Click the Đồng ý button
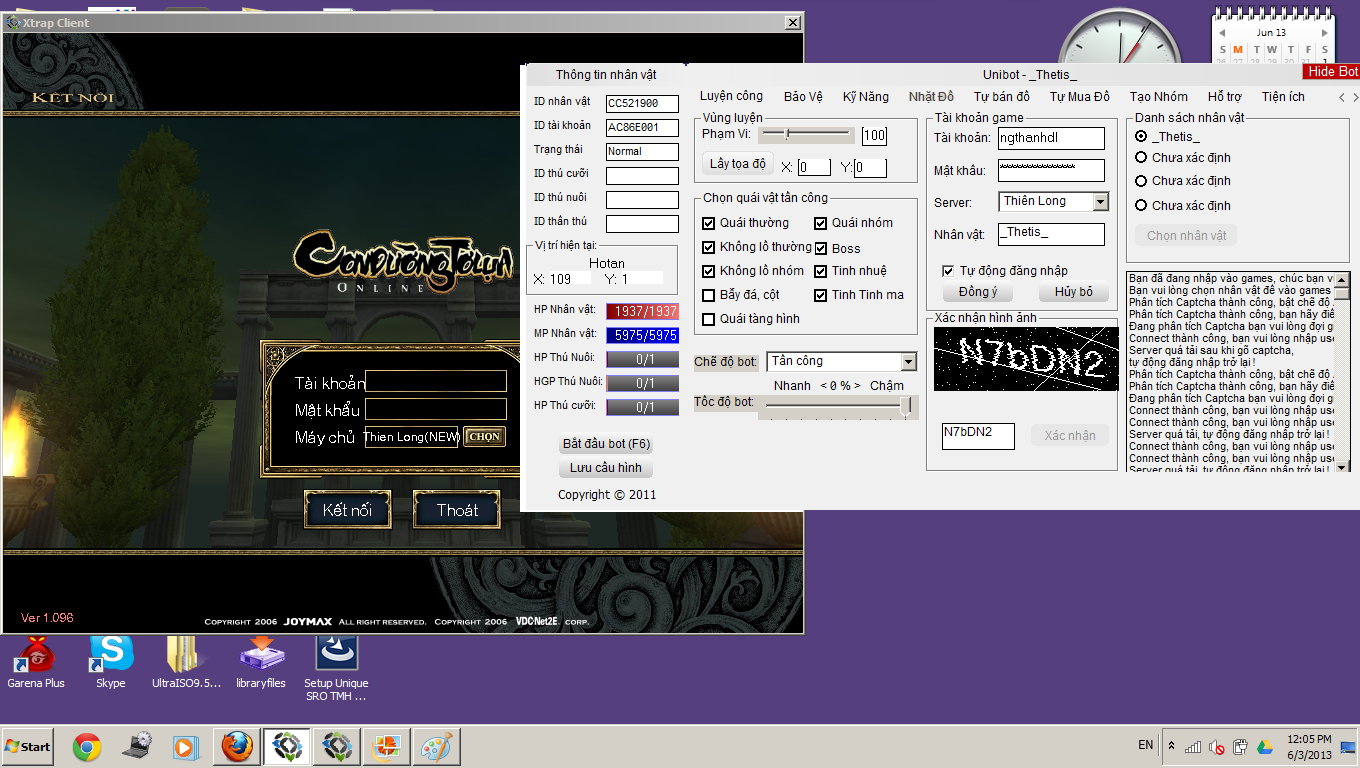This screenshot has height=768, width=1360. (978, 292)
